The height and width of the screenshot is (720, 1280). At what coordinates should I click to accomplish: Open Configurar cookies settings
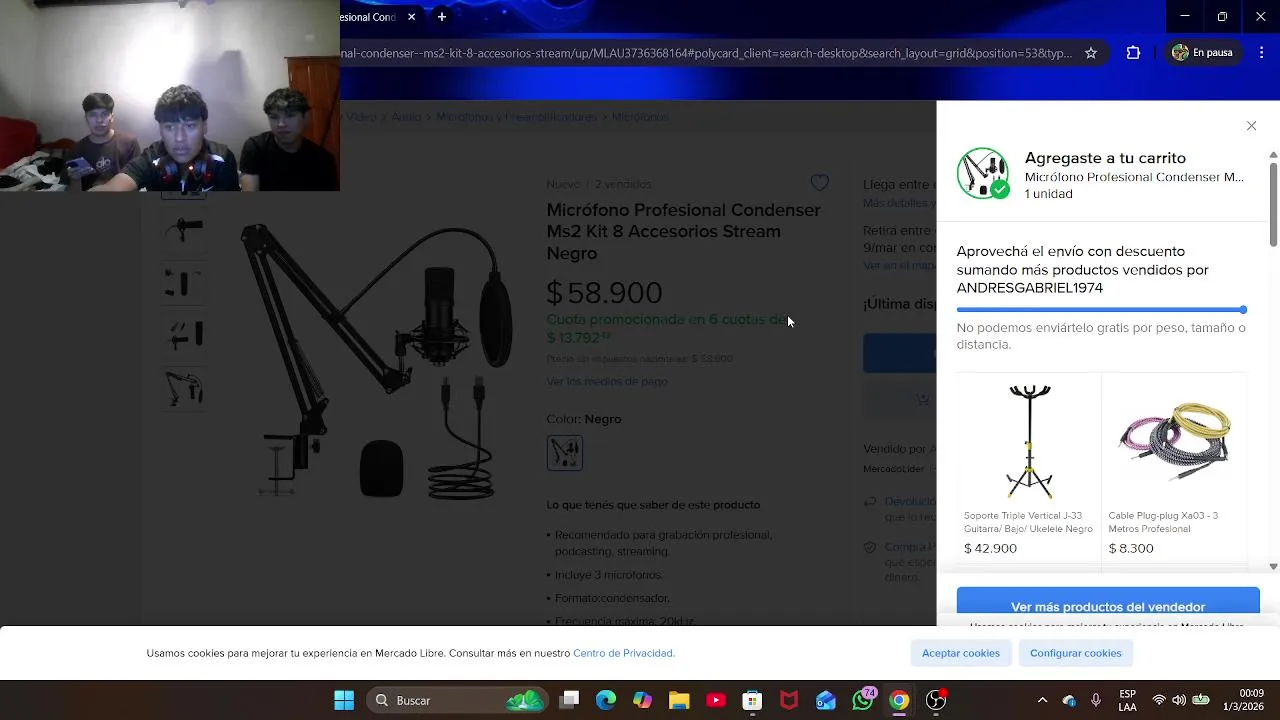[1075, 653]
